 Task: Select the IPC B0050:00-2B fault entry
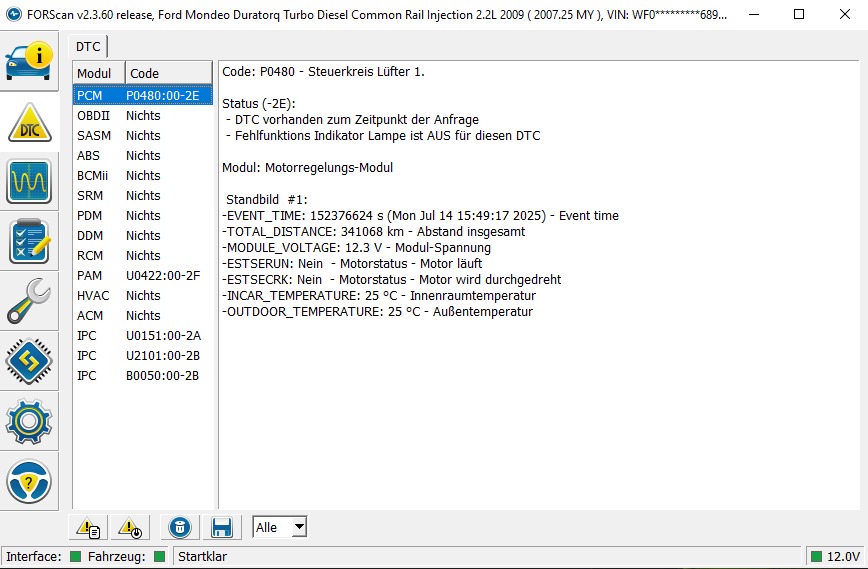pyautogui.click(x=143, y=375)
